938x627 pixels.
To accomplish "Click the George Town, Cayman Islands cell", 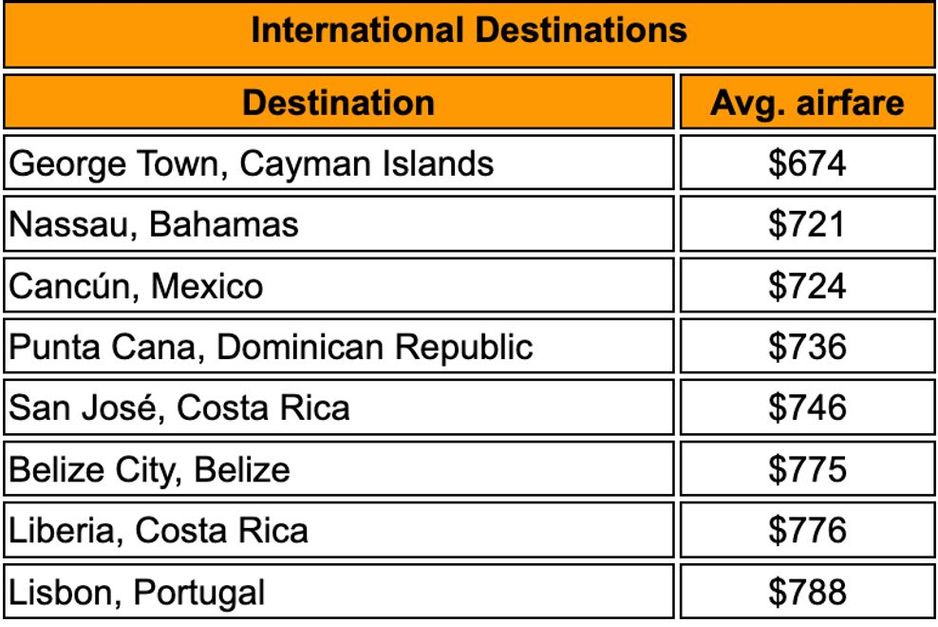I will click(251, 163).
